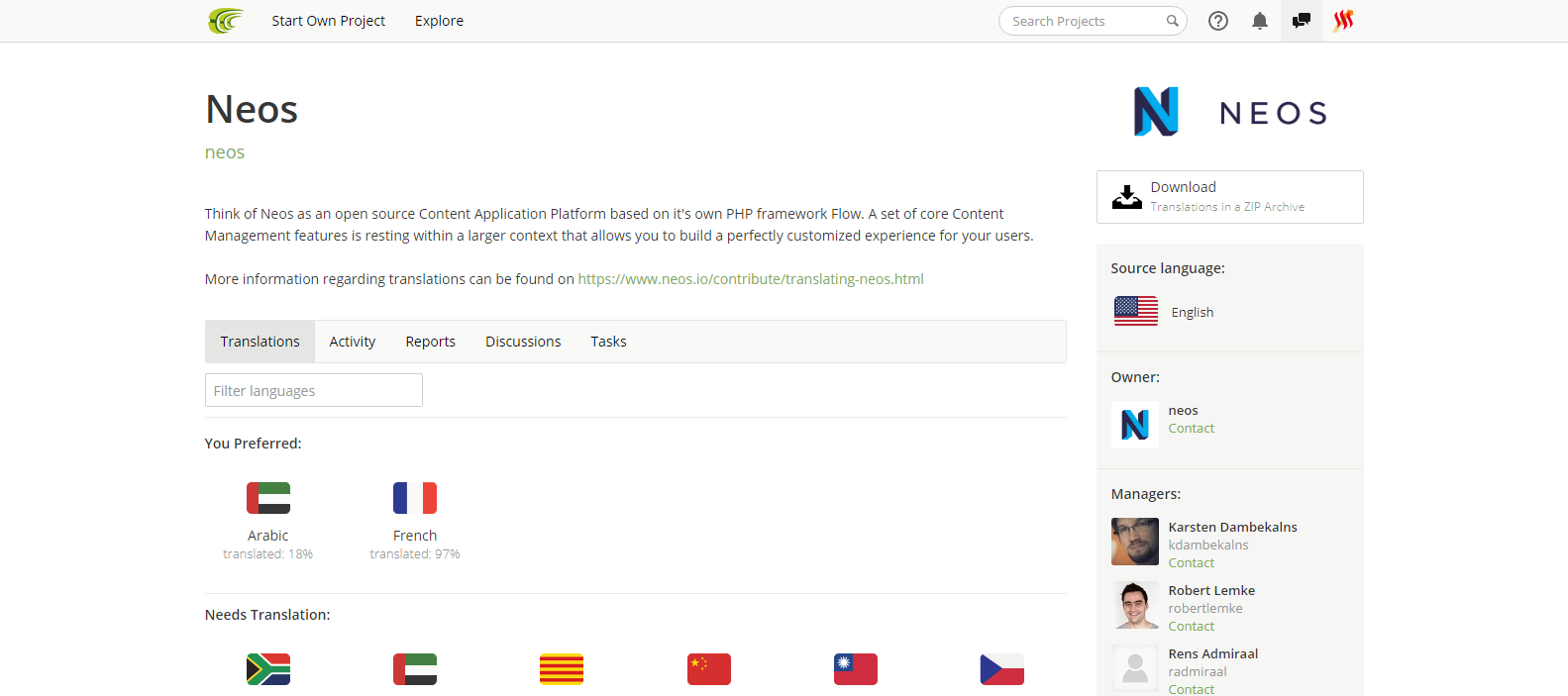Select the Arabic flag under You Preferred
Image resolution: width=1568 pixels, height=696 pixels.
point(268,498)
